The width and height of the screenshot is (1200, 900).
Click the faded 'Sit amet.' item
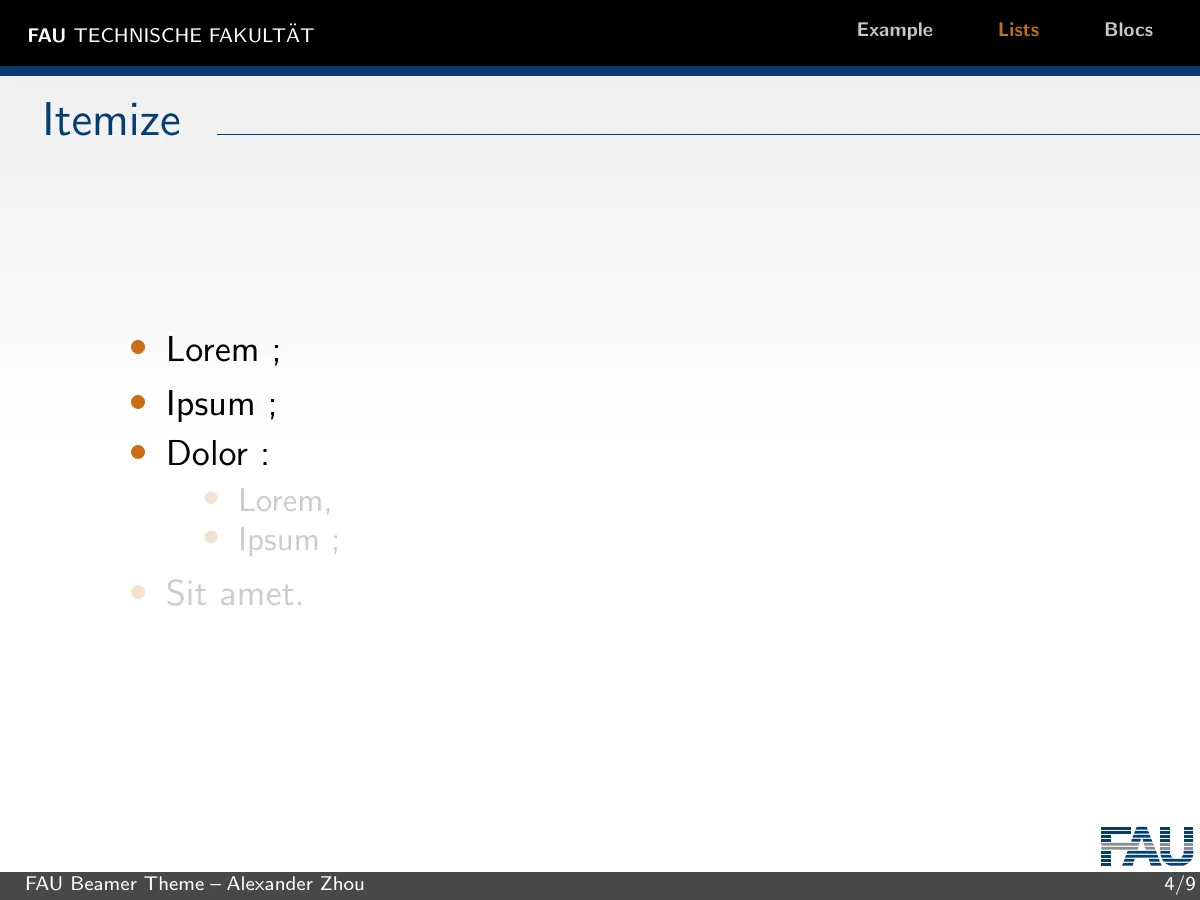(234, 594)
